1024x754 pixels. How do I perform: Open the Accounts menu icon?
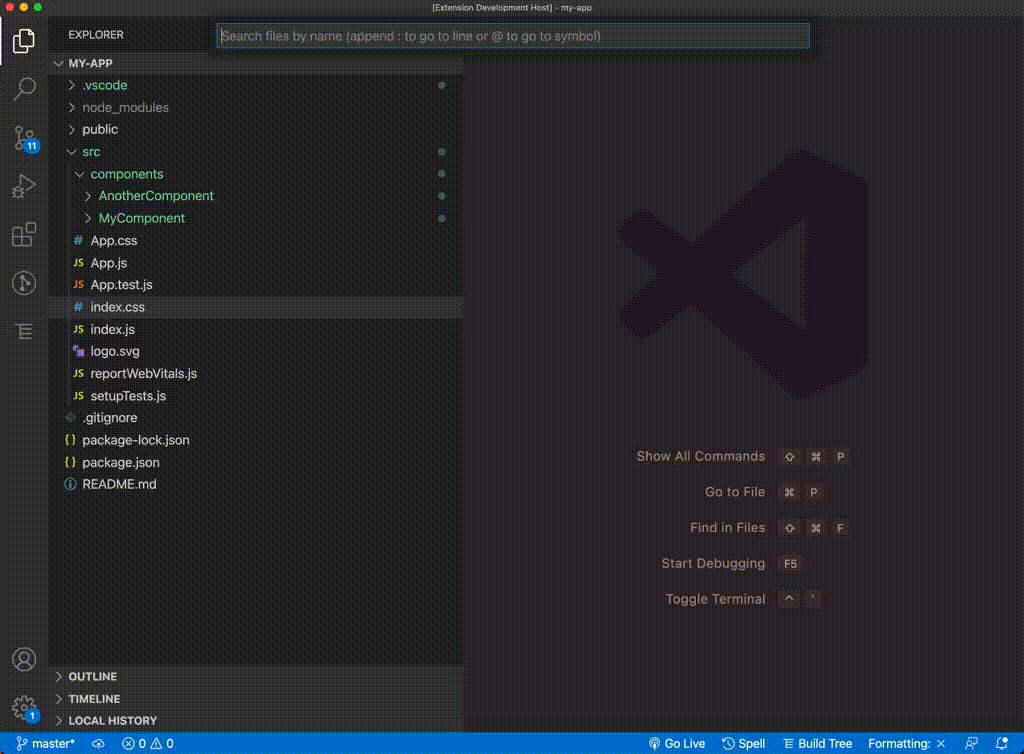(24, 659)
